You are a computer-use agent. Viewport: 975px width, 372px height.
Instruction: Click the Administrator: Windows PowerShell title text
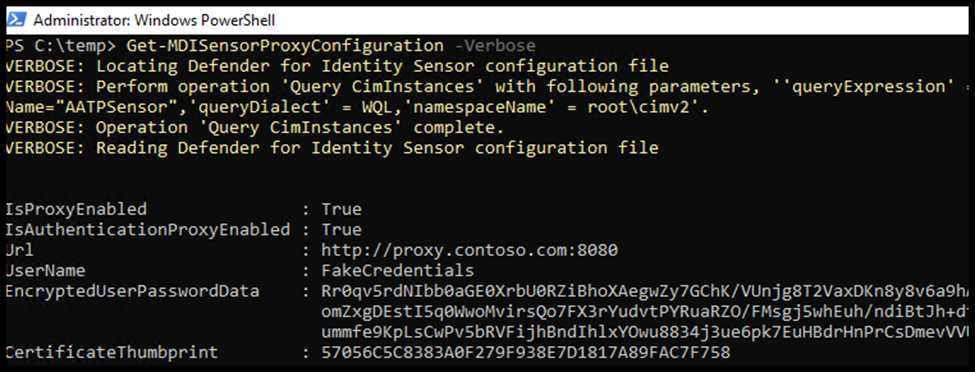coord(154,21)
